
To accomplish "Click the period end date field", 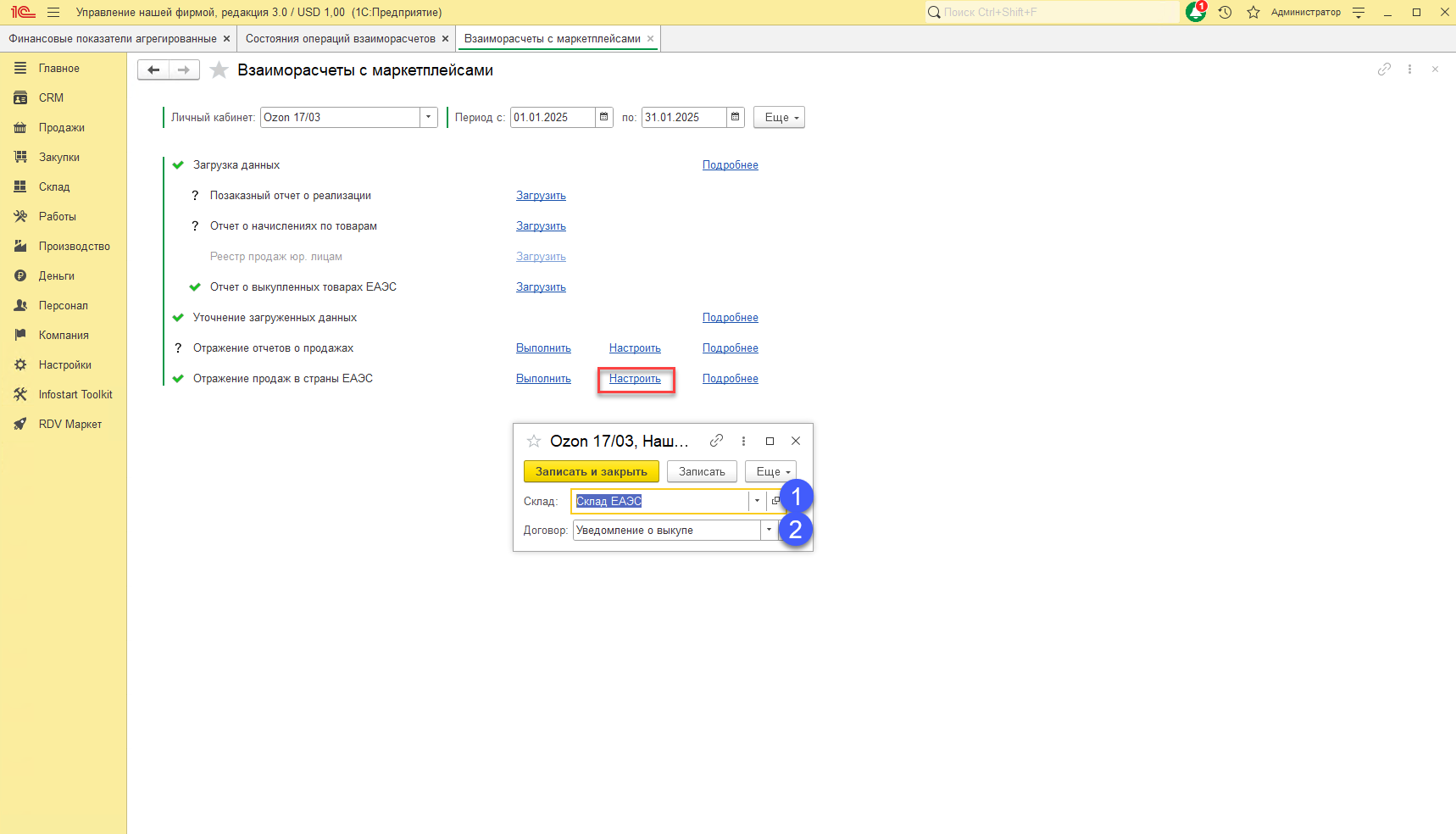I will [x=684, y=117].
